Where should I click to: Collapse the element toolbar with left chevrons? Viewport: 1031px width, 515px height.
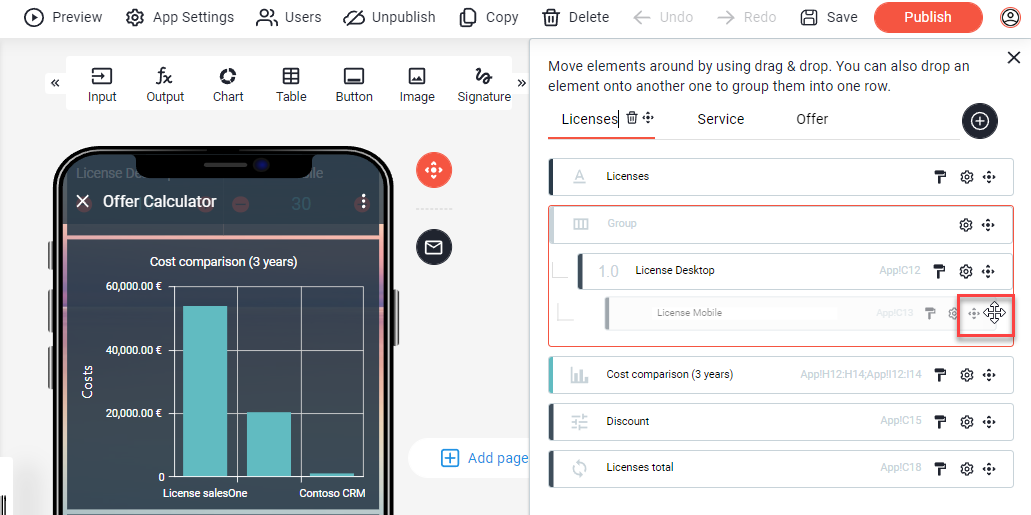pyautogui.click(x=55, y=83)
